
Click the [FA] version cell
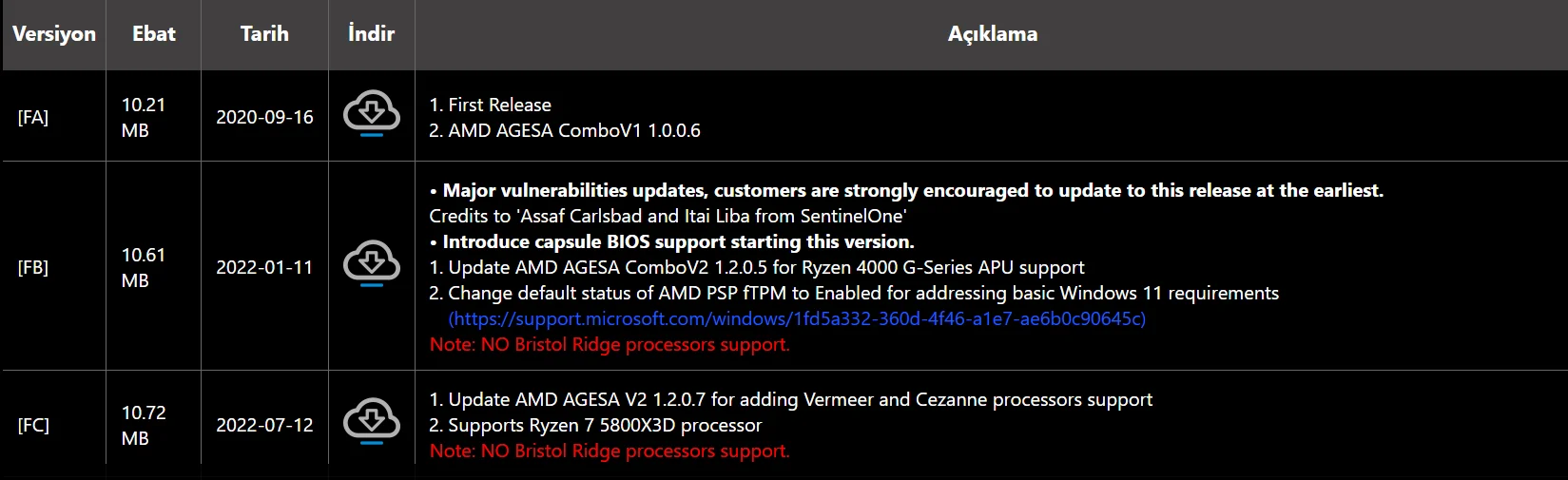point(33,117)
